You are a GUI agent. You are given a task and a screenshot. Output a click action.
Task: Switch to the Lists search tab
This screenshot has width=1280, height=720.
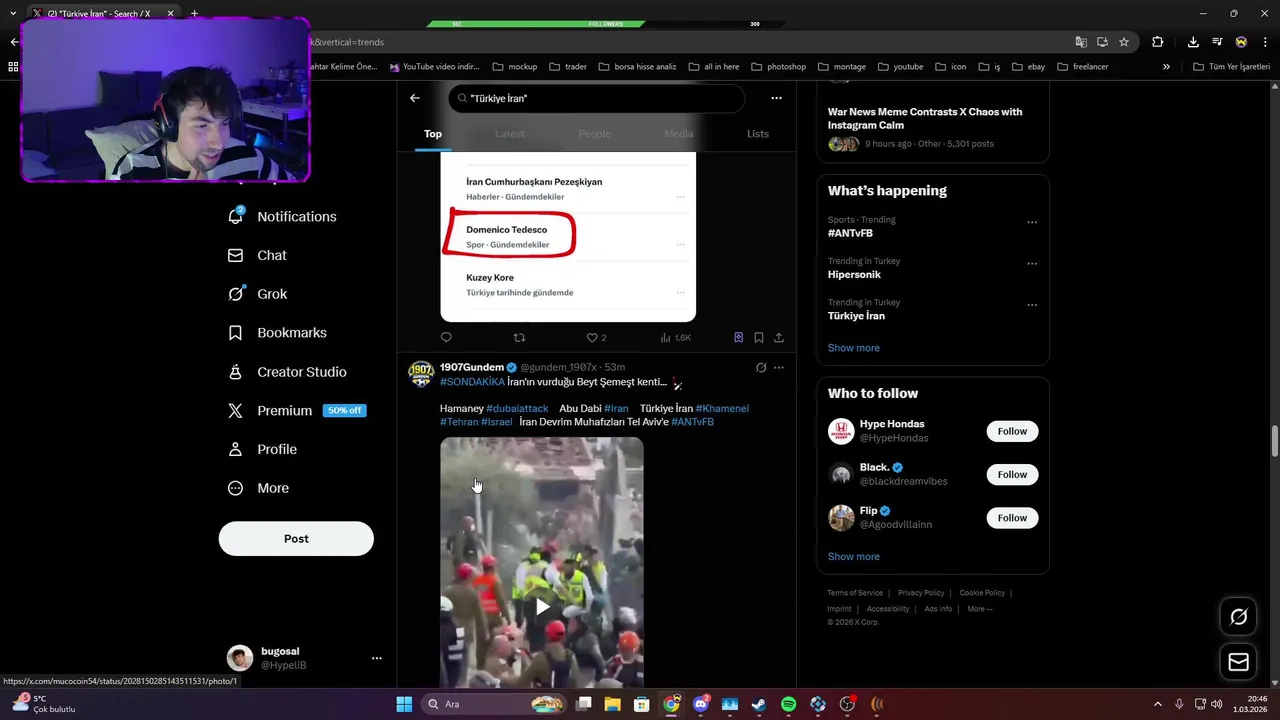(758, 134)
